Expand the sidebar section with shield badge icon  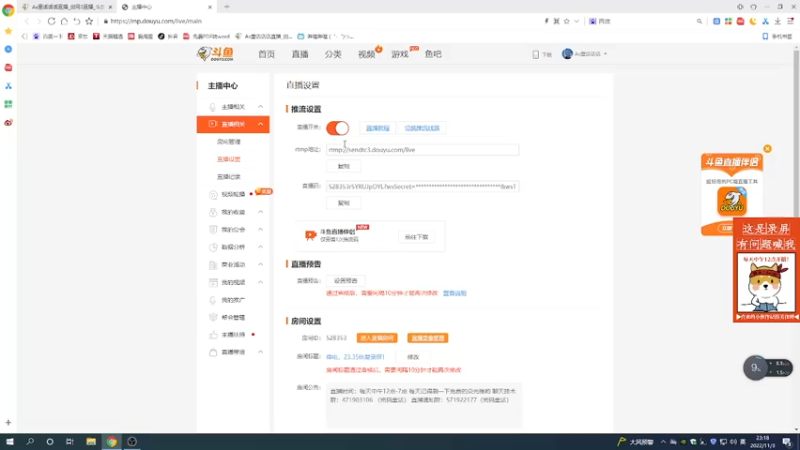pos(233,230)
